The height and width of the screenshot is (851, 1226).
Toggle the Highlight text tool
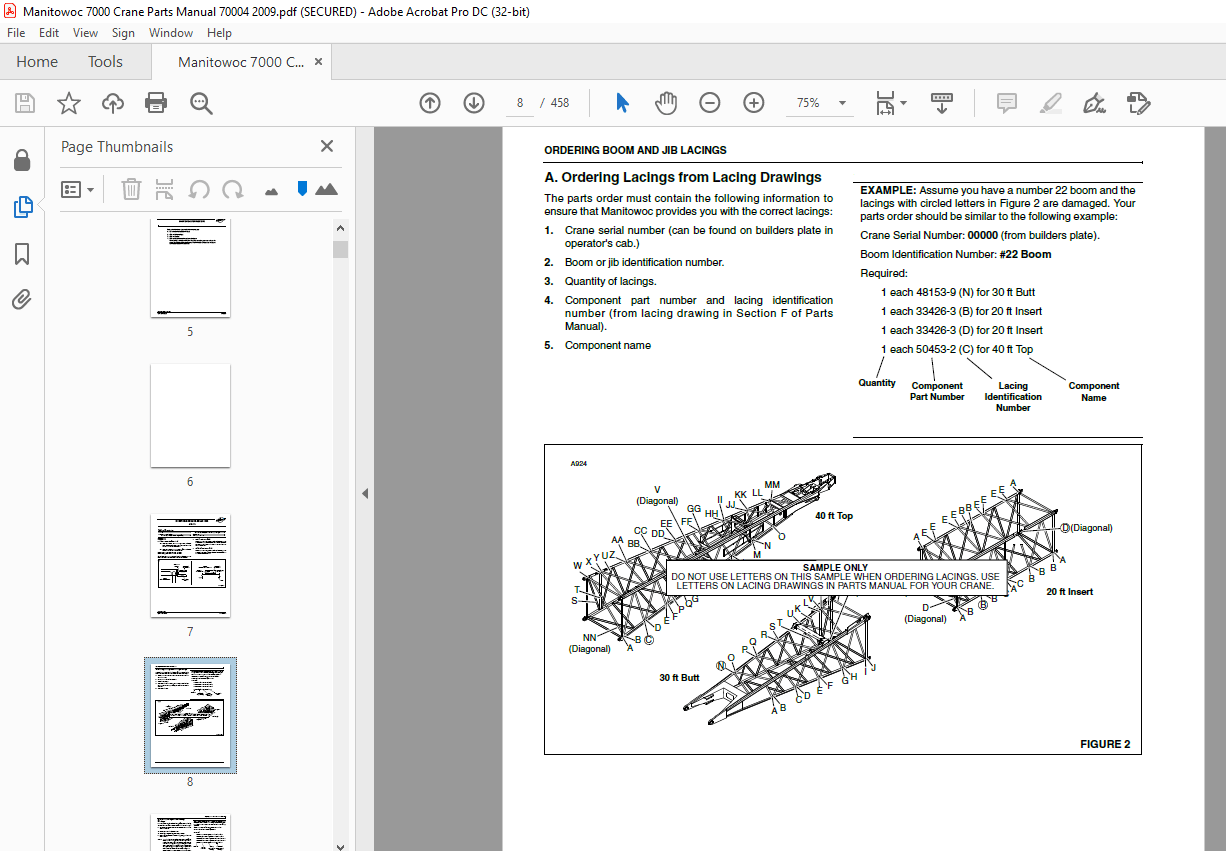[1050, 102]
